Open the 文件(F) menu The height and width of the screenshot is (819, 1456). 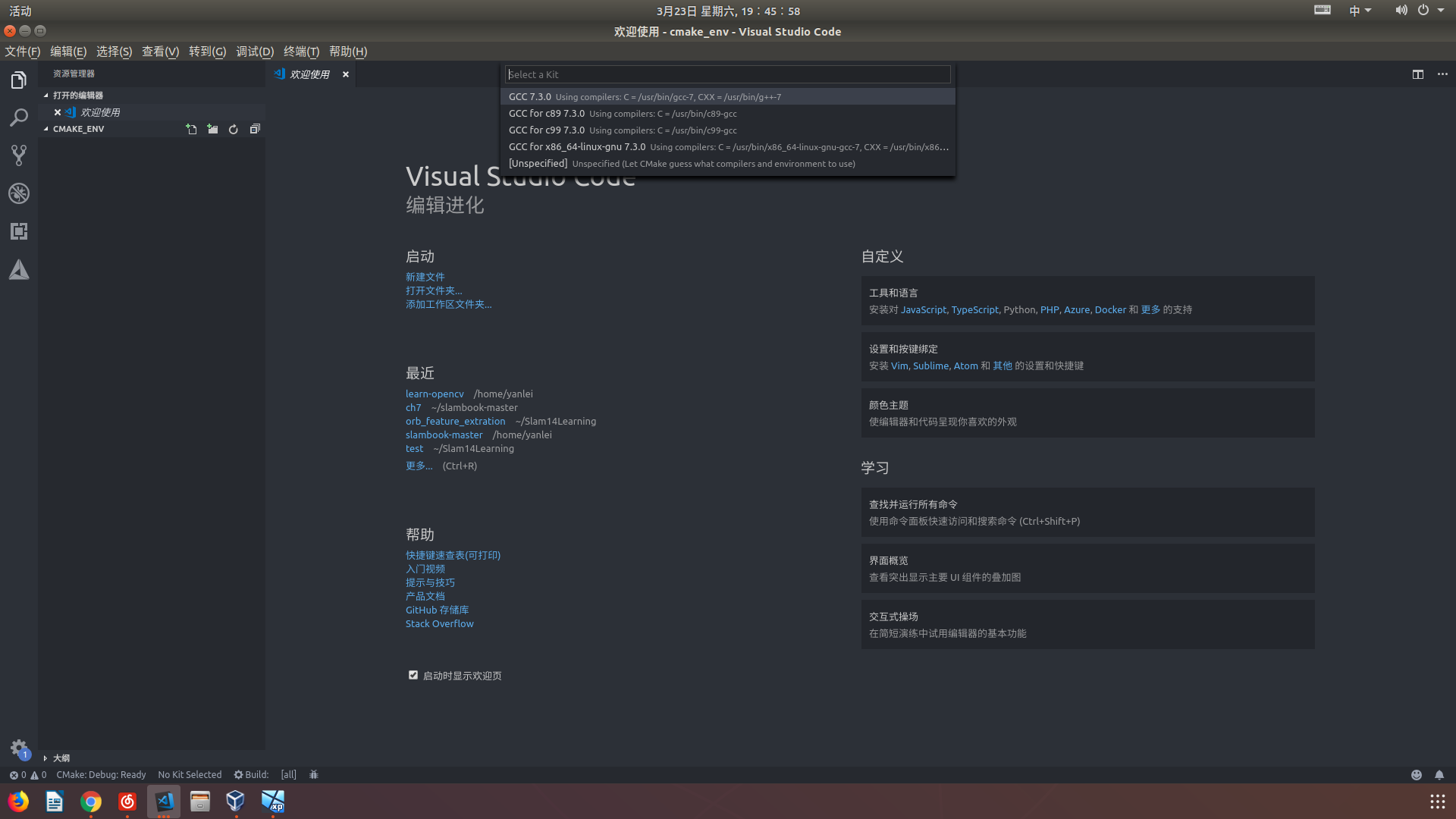point(23,52)
